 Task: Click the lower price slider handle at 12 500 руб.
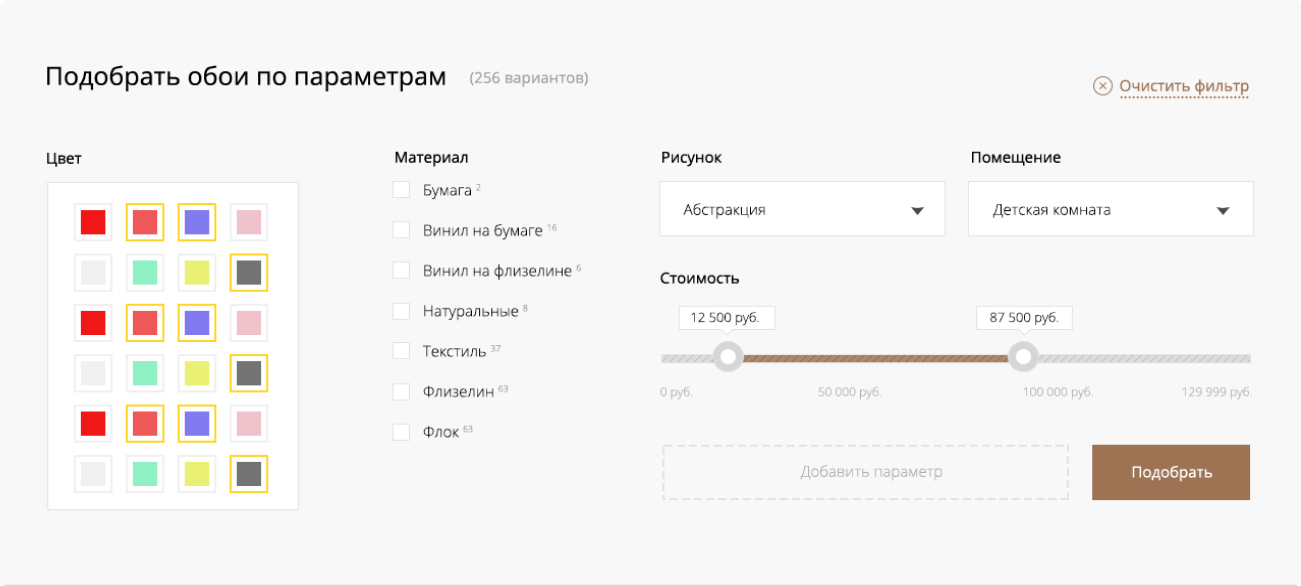click(727, 357)
